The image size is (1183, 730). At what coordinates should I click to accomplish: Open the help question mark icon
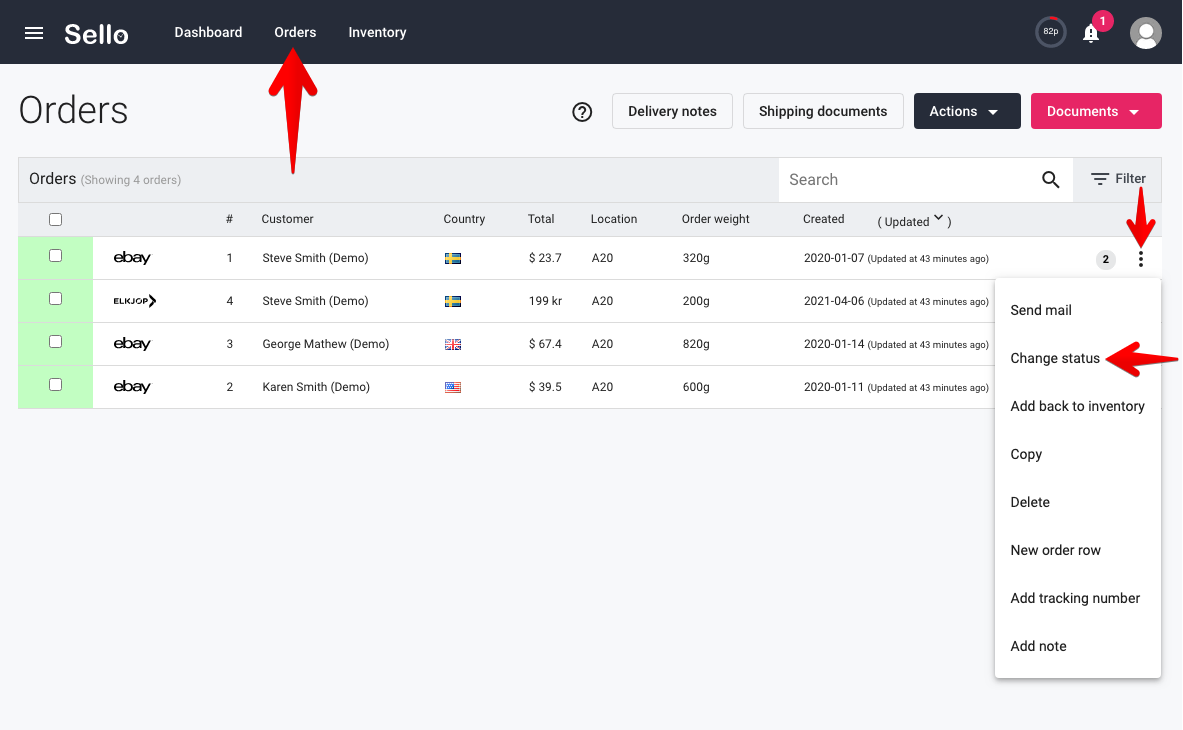coord(582,112)
